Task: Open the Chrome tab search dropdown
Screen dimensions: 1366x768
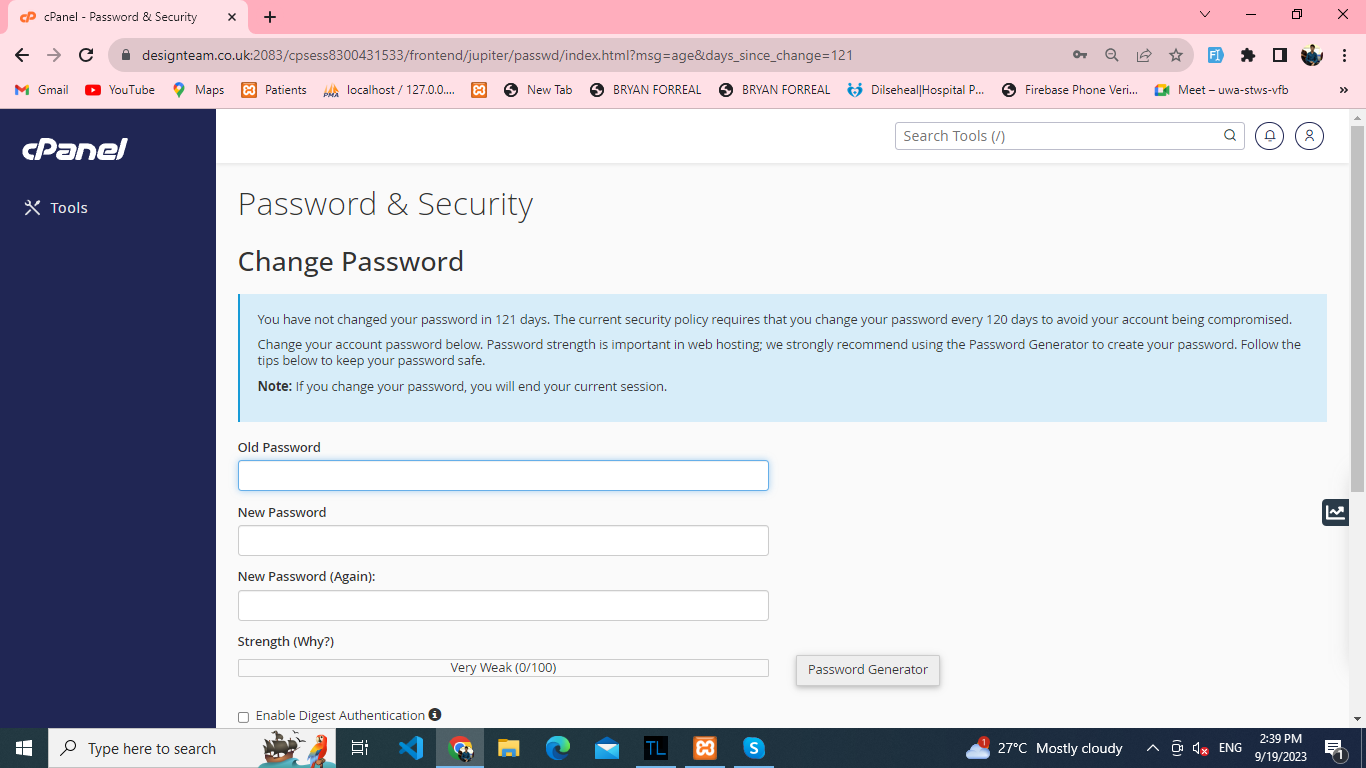Action: click(1205, 15)
